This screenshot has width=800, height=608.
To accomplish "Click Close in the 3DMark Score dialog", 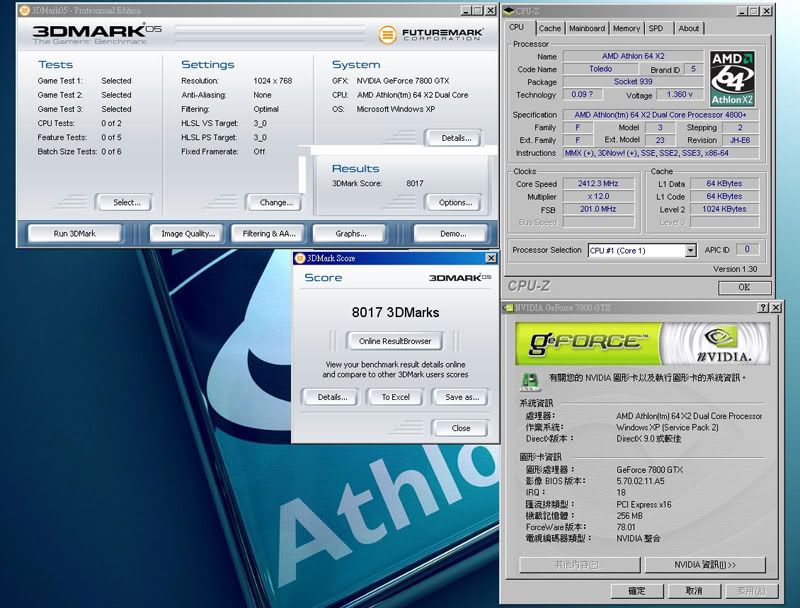I will click(460, 428).
